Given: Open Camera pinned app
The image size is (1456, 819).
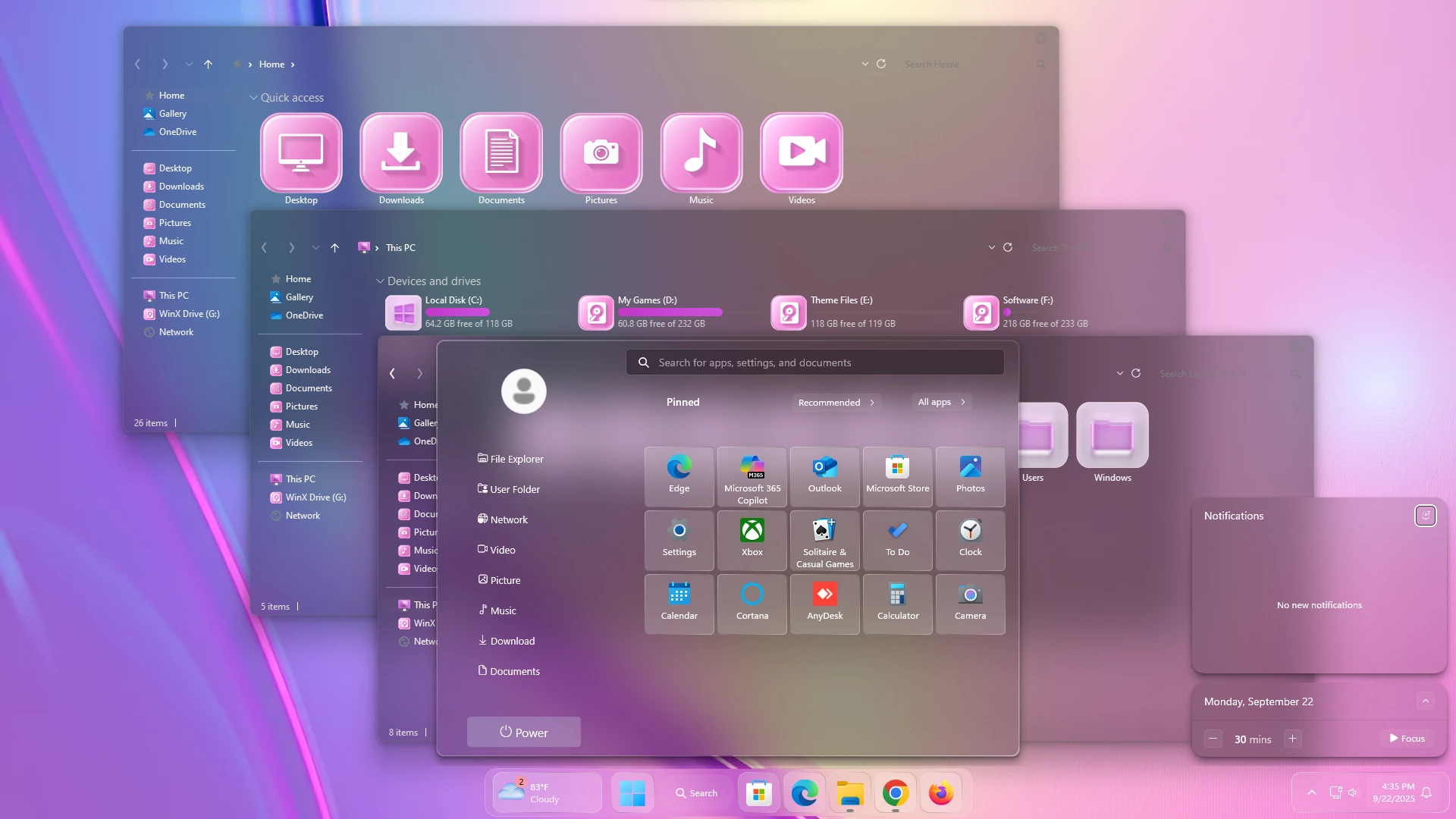Looking at the screenshot, I should [971, 604].
